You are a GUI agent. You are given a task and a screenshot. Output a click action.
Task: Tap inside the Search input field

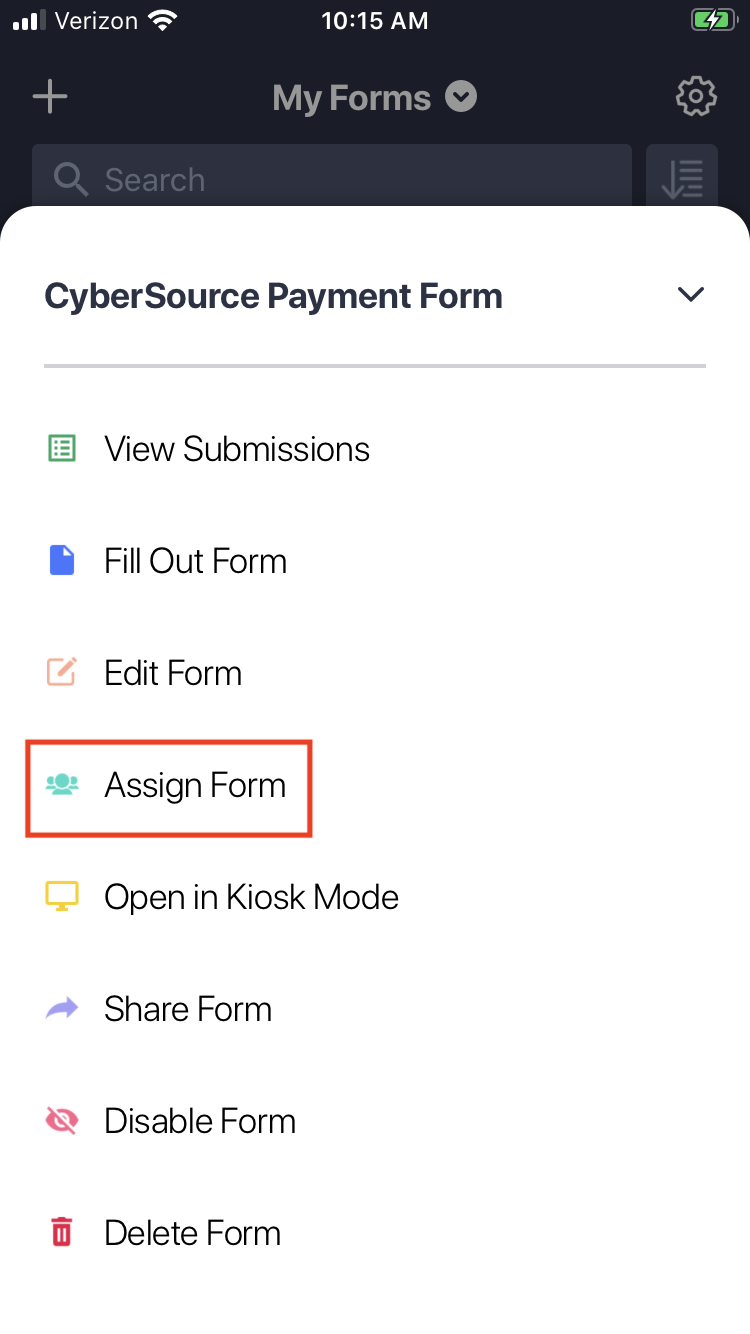330,179
